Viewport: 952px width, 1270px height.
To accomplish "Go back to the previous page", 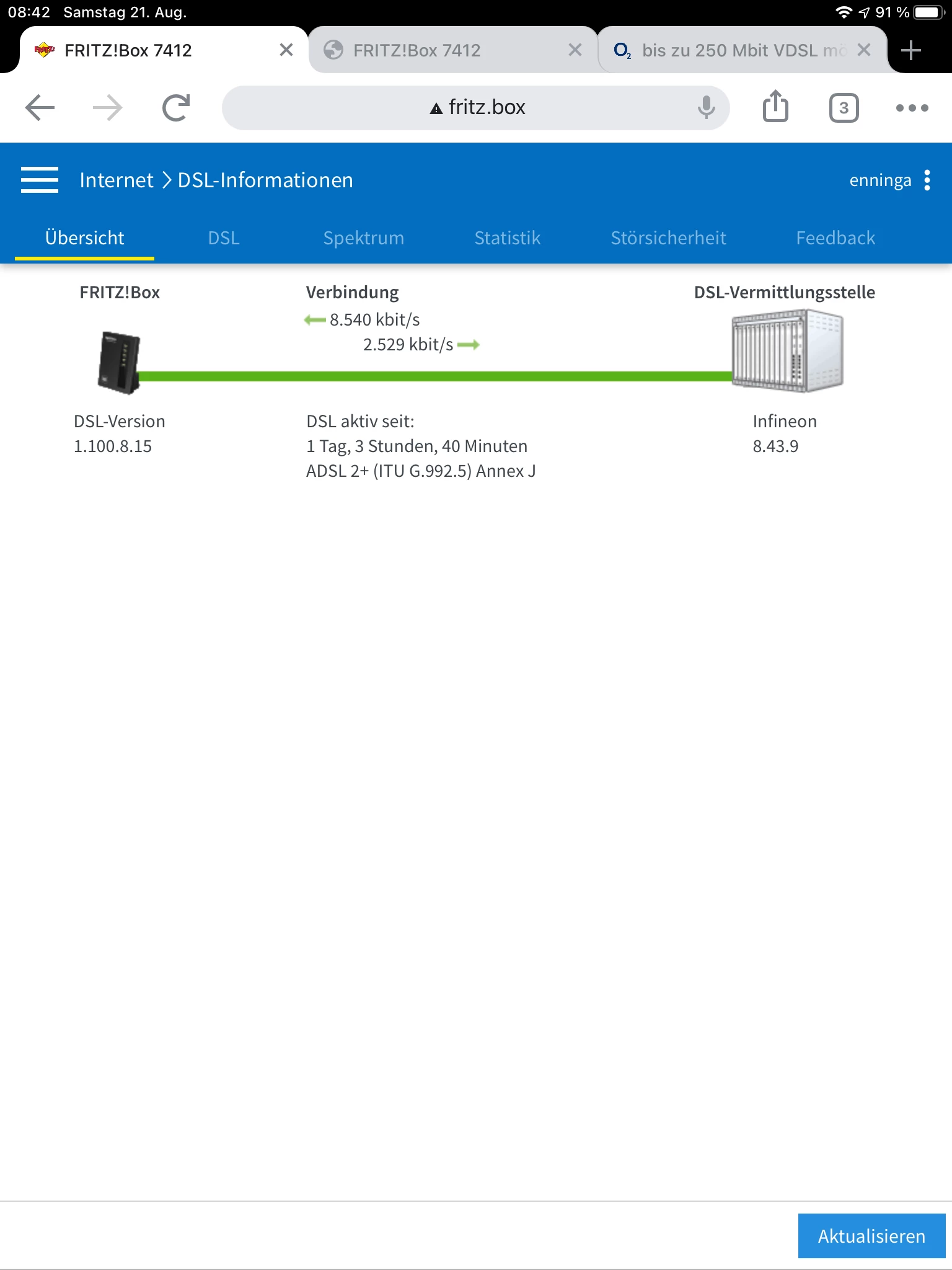I will pyautogui.click(x=40, y=108).
